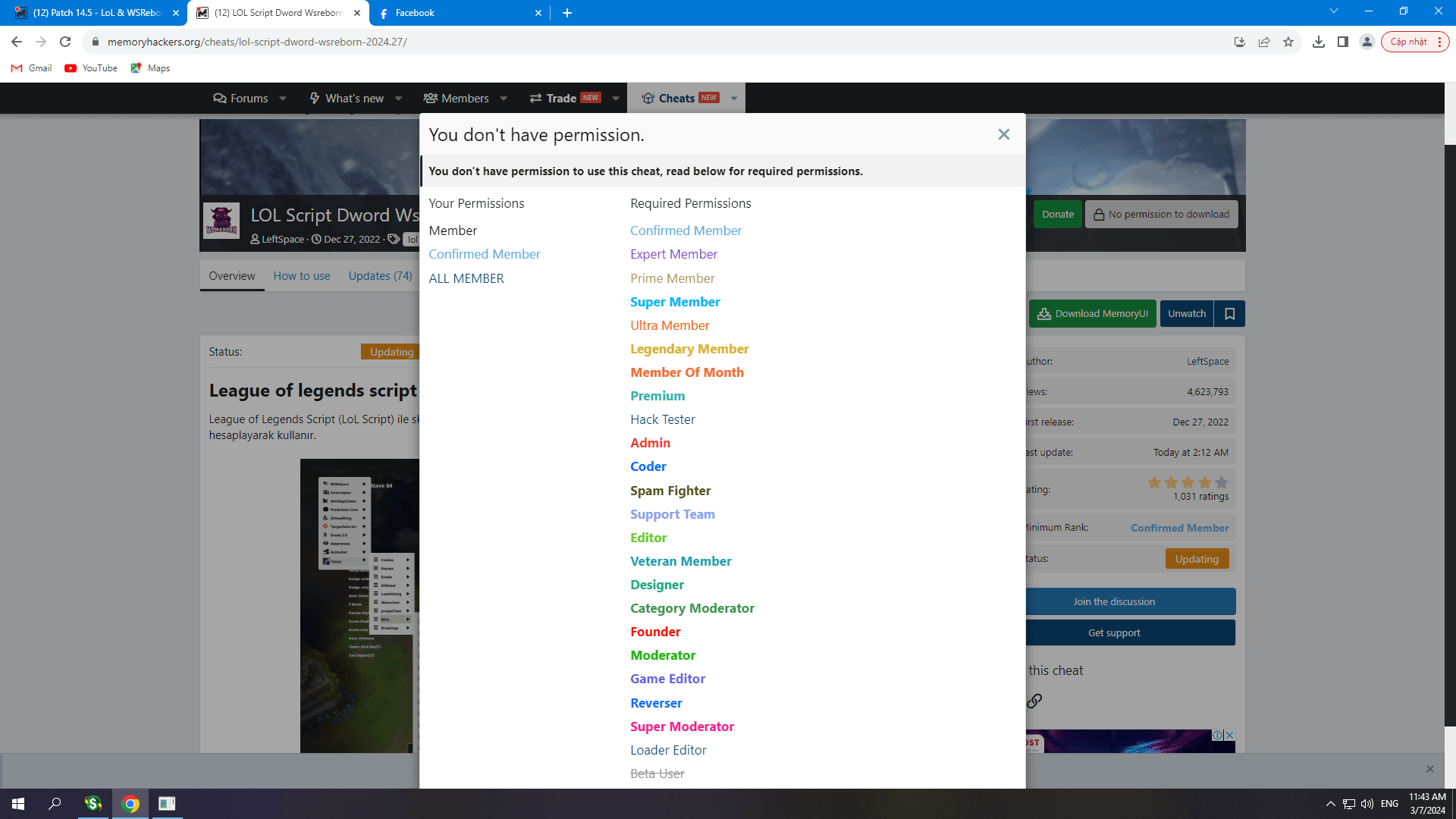Close the permission dialog with the X
This screenshot has width=1456, height=819.
coord(1004,134)
